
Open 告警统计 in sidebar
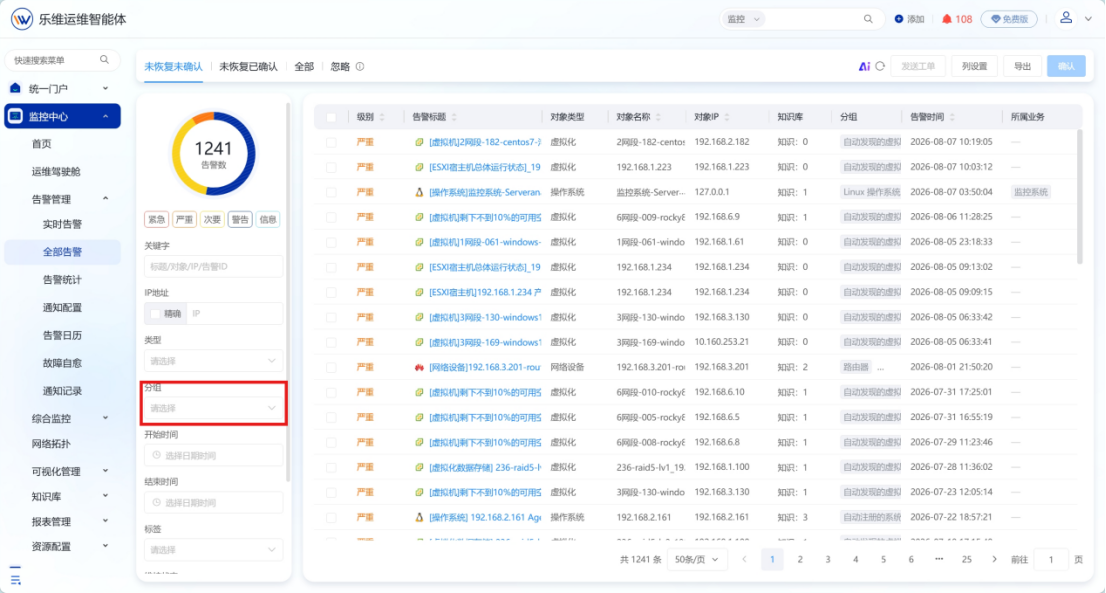pos(62,279)
